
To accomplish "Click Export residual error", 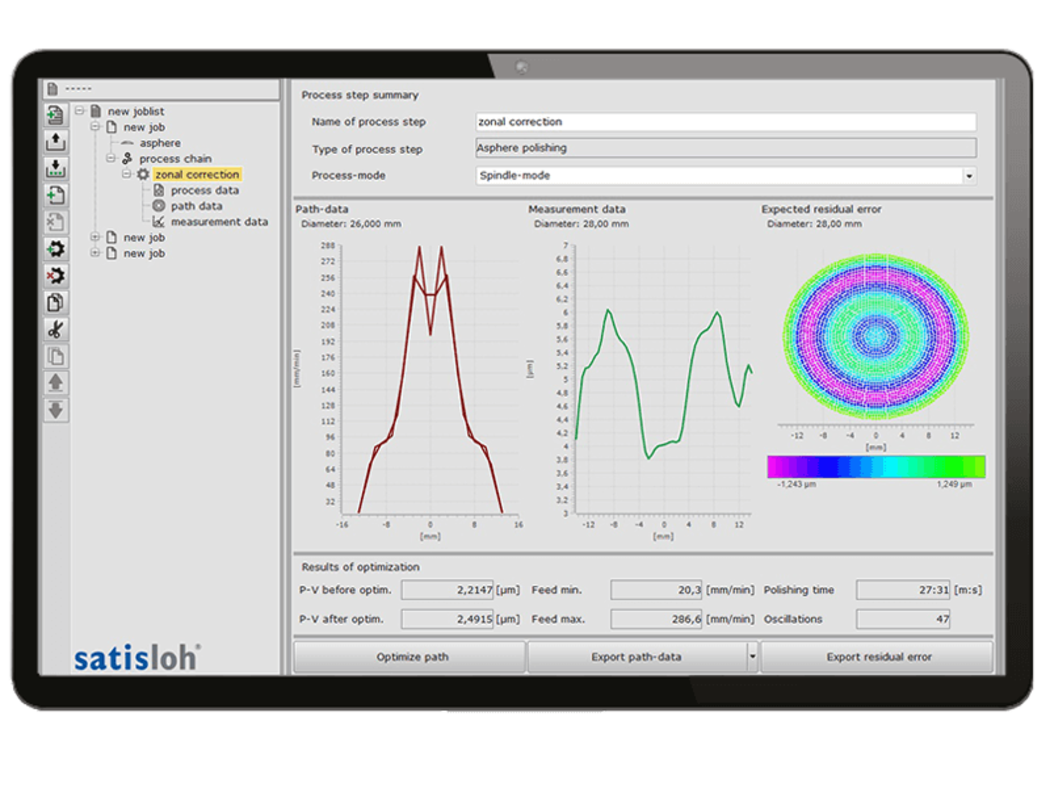I will pos(877,656).
